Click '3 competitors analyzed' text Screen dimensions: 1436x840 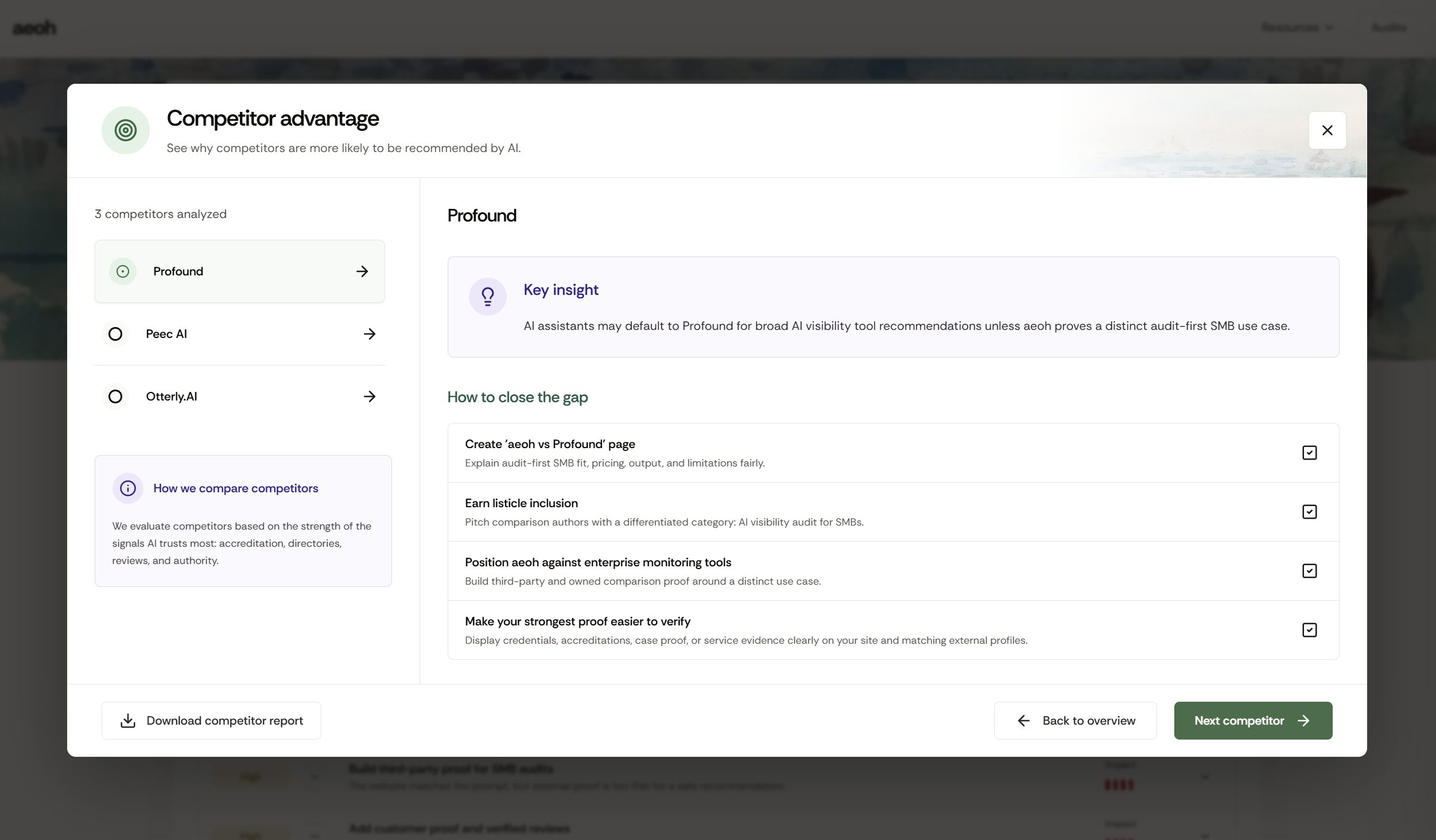coord(161,214)
